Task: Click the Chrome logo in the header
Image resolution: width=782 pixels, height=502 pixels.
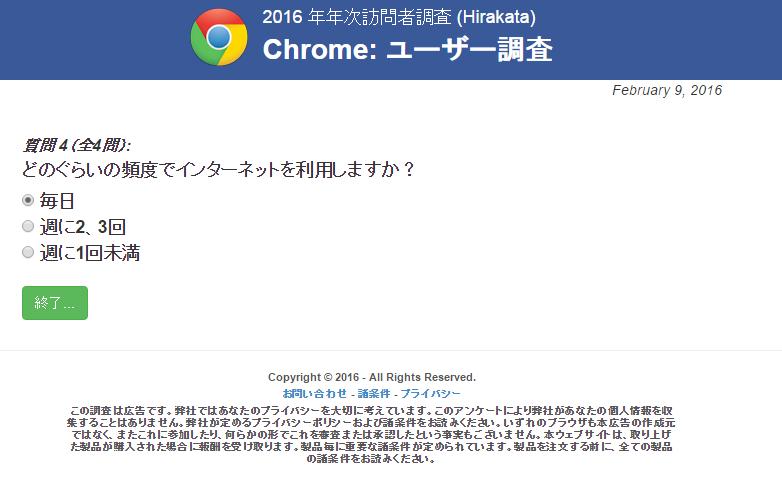Action: tap(218, 37)
